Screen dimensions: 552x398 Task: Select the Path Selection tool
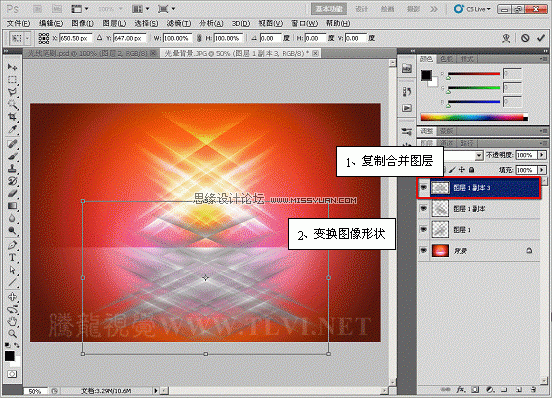pos(12,270)
